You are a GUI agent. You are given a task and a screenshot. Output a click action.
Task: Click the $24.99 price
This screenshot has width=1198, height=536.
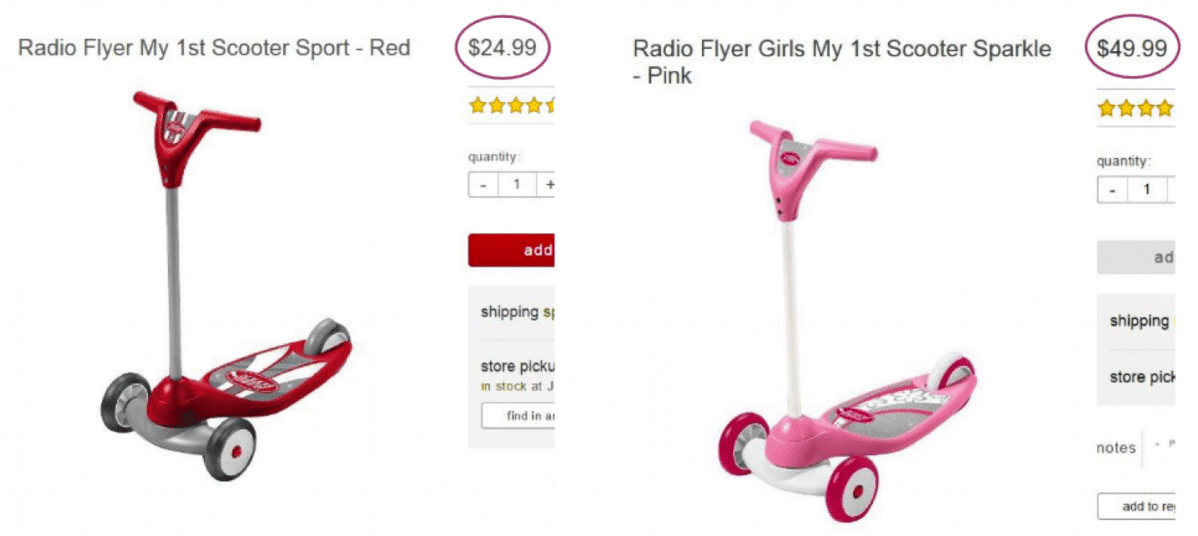pyautogui.click(x=502, y=48)
